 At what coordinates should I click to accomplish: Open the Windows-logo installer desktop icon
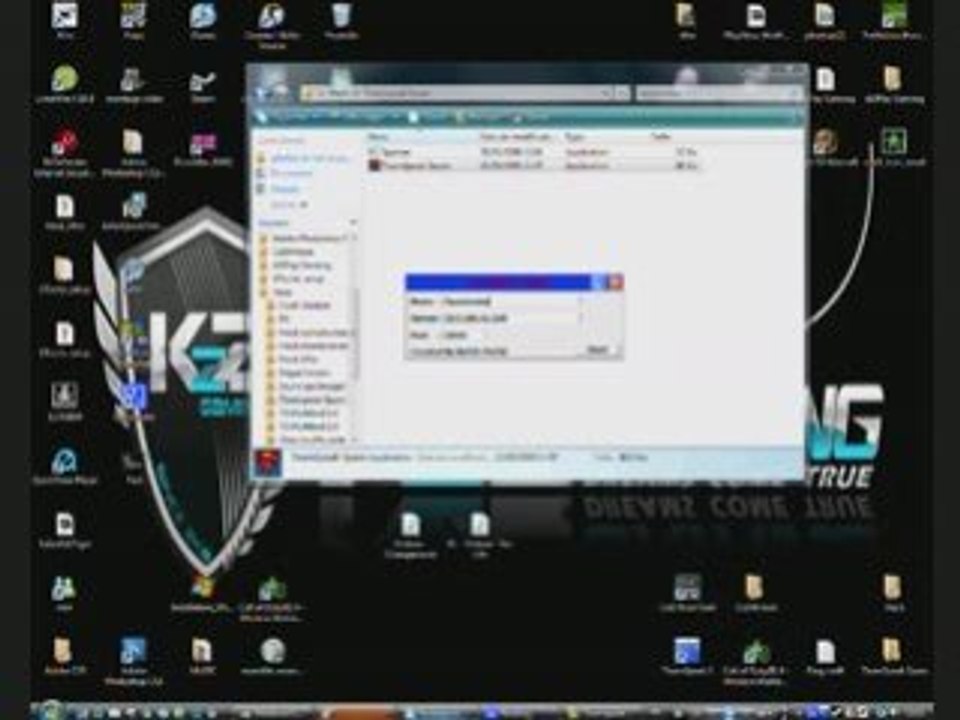203,595
